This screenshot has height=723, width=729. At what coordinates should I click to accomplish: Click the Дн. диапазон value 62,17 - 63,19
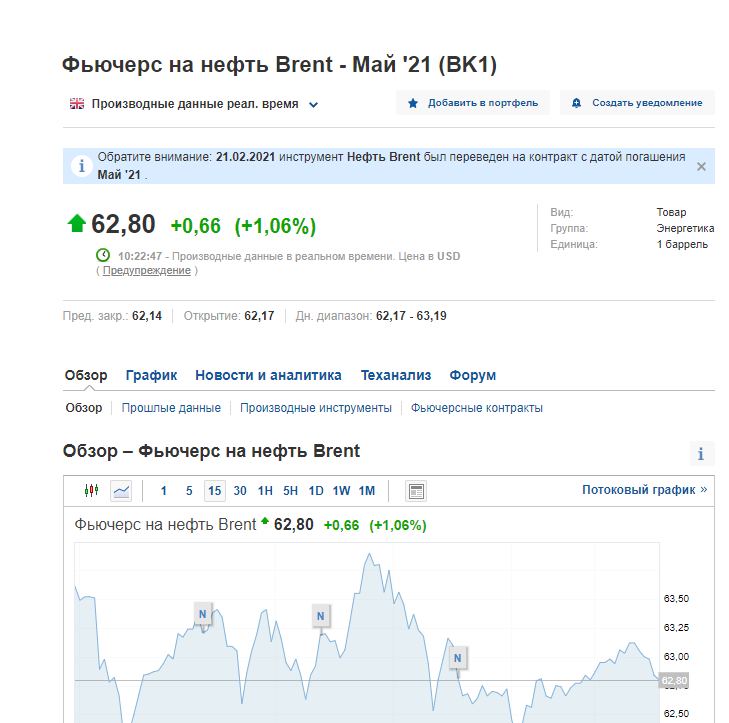411,316
